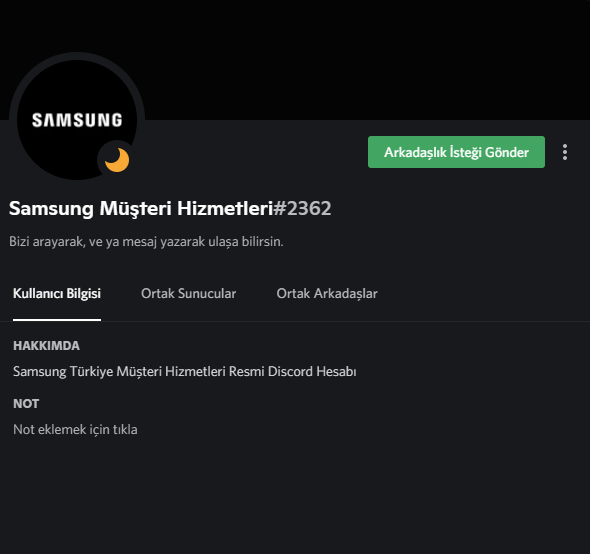590x554 pixels.
Task: Click 'Resmi Discord Hesabı' in the about text
Action: coord(292,371)
